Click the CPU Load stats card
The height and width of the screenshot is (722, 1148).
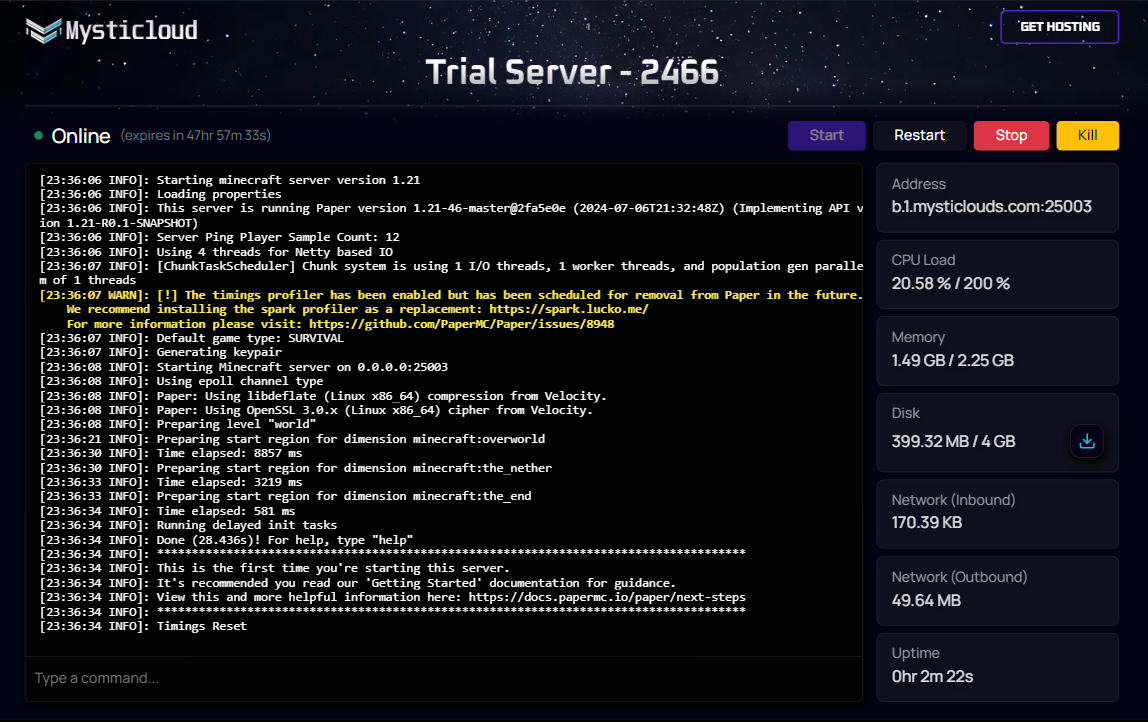point(997,274)
